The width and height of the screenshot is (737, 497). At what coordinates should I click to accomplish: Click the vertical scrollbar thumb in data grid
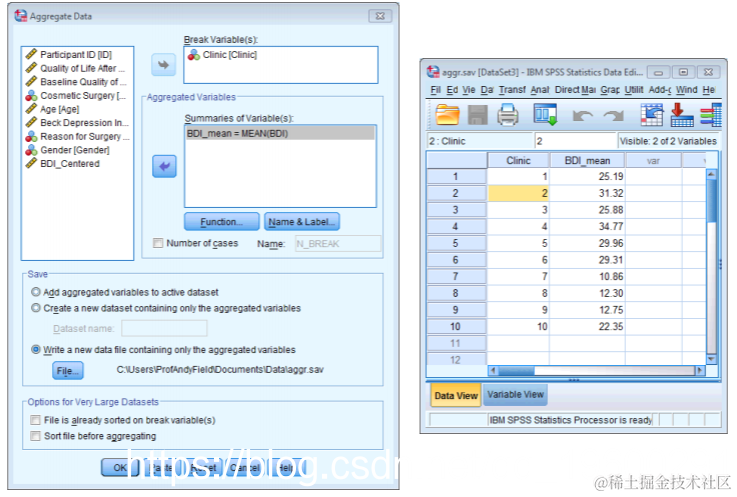(711, 201)
